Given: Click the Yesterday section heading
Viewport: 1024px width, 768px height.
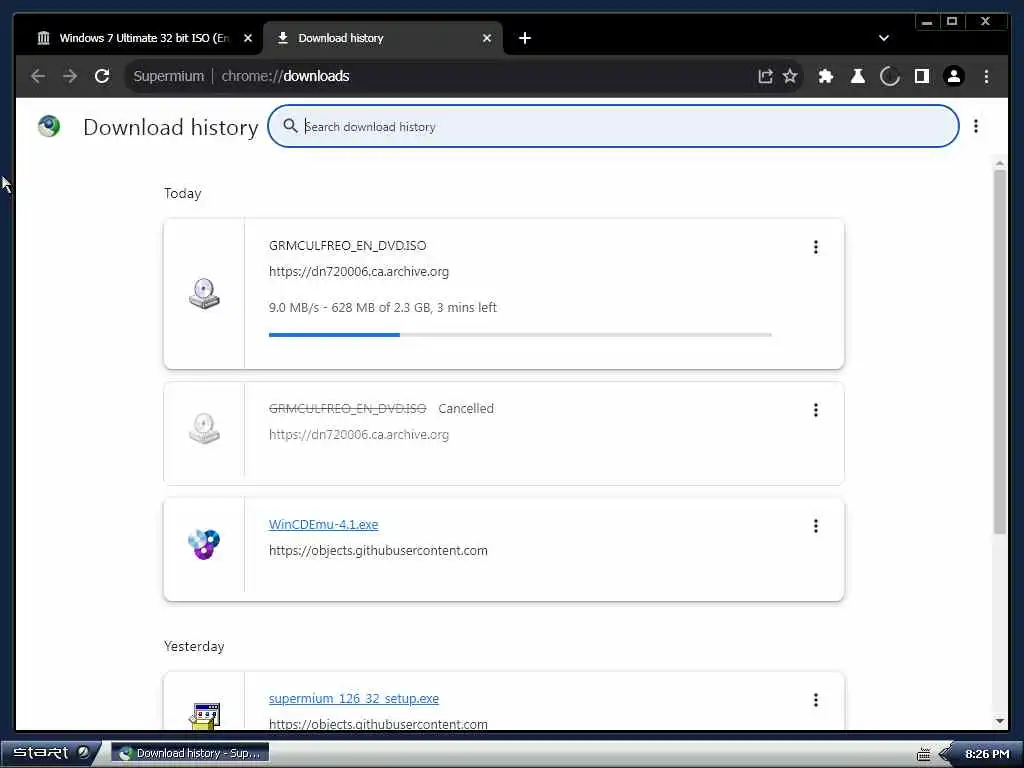Looking at the screenshot, I should pos(194,646).
